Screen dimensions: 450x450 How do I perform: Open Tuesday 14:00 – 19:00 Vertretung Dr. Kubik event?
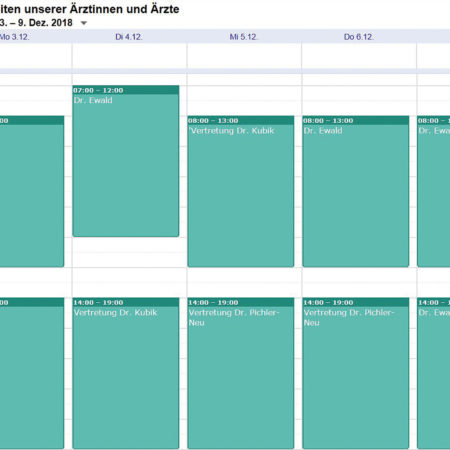126,373
